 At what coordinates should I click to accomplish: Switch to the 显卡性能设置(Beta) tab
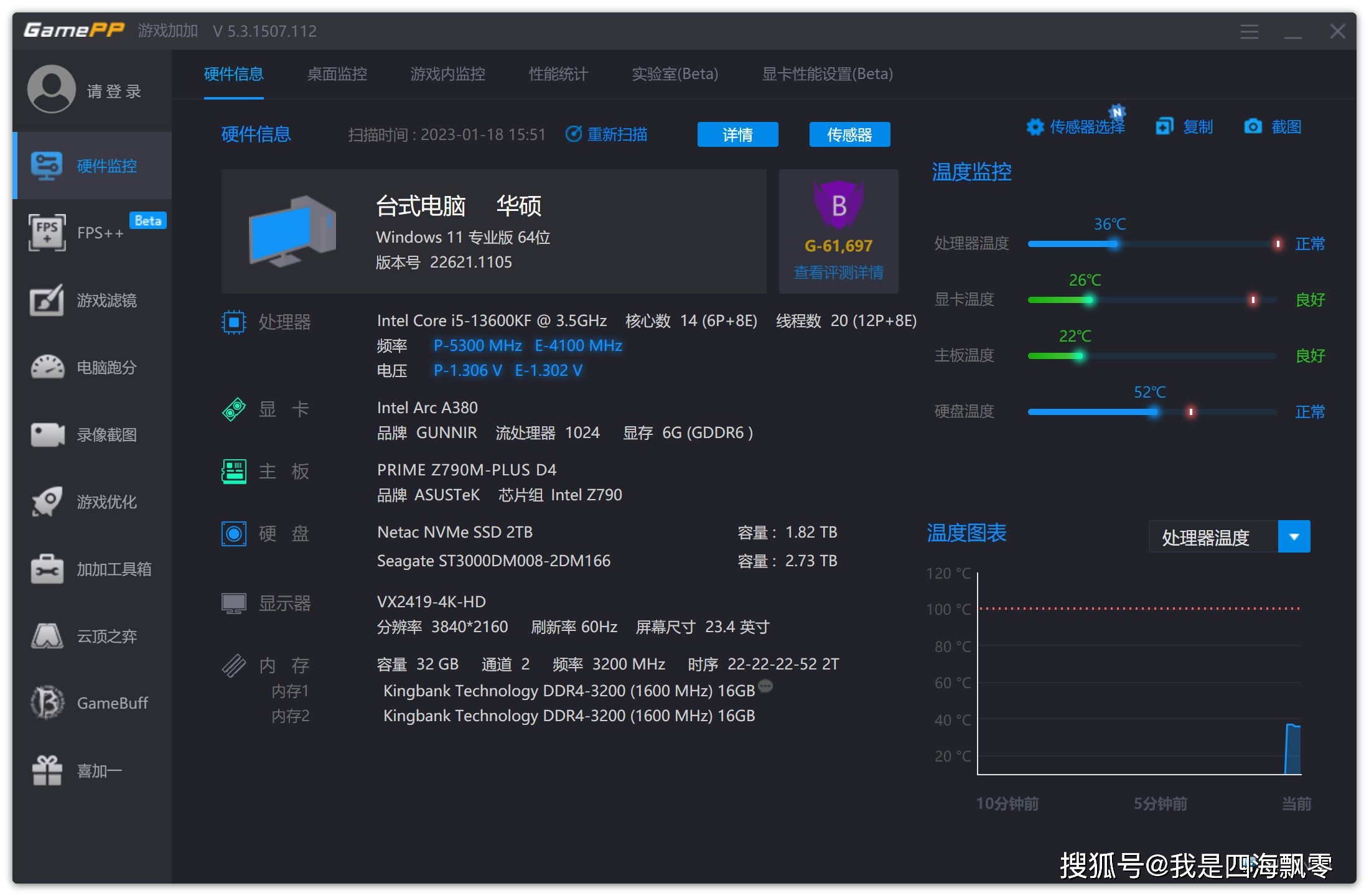(828, 74)
